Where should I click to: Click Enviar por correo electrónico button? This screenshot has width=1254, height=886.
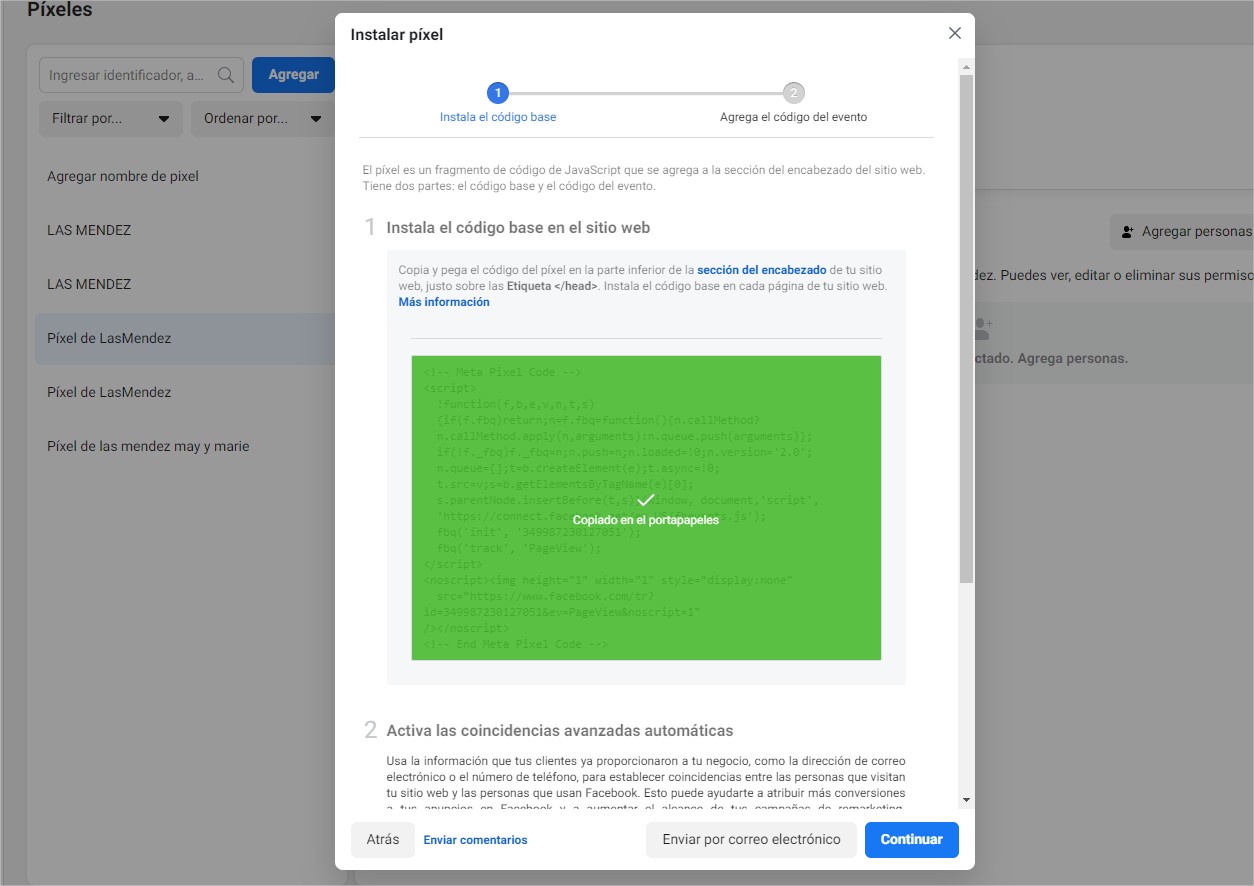point(751,840)
